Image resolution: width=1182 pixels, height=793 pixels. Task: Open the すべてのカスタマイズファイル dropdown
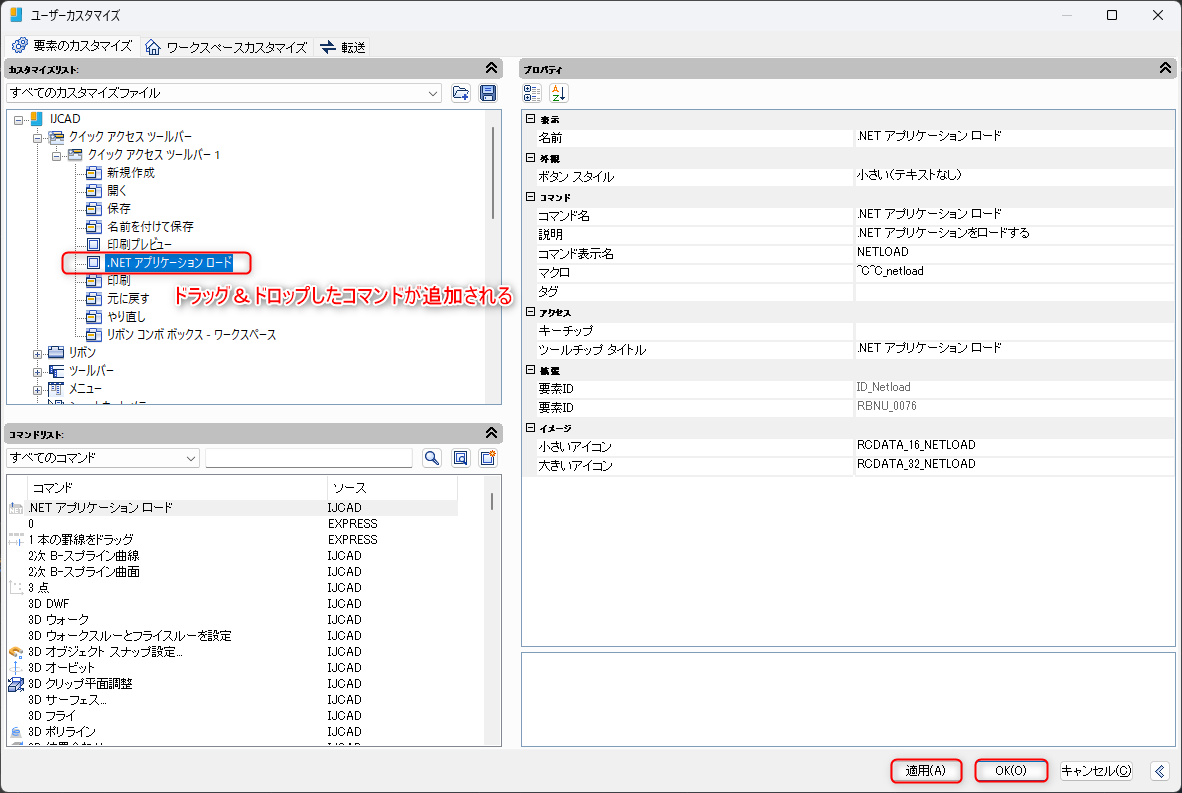point(223,93)
